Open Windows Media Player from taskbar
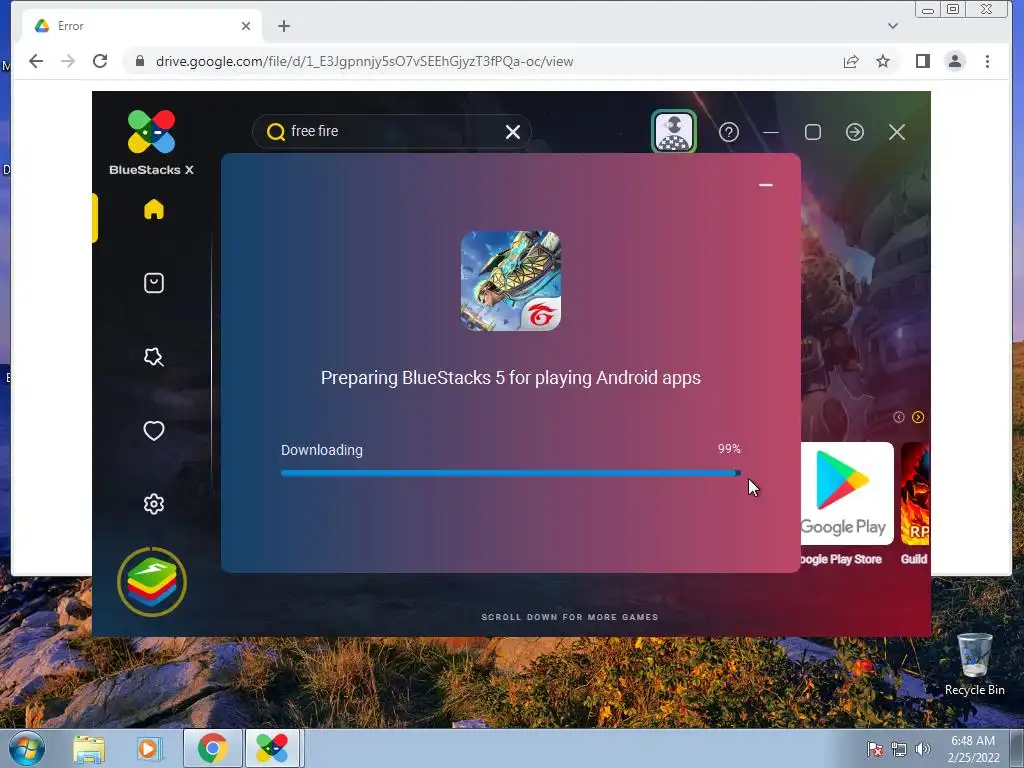The image size is (1024, 768). (150, 748)
